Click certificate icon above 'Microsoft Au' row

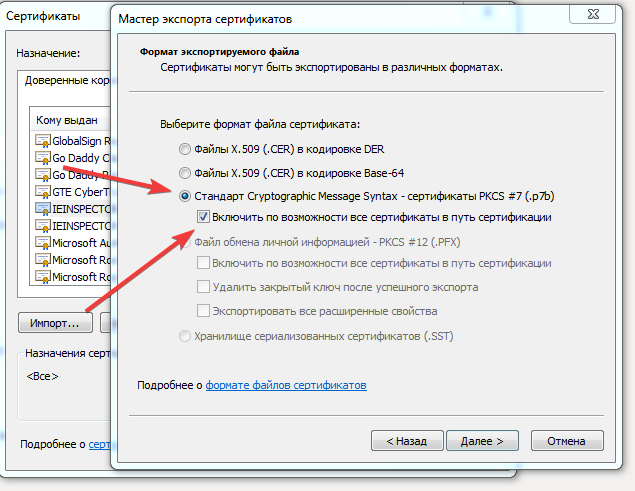[x=43, y=226]
